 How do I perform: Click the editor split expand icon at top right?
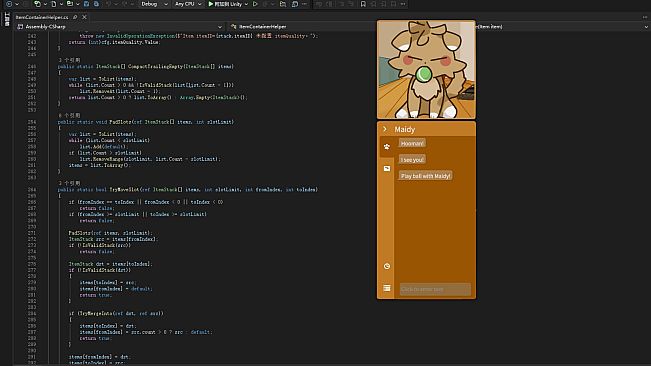[645, 17]
